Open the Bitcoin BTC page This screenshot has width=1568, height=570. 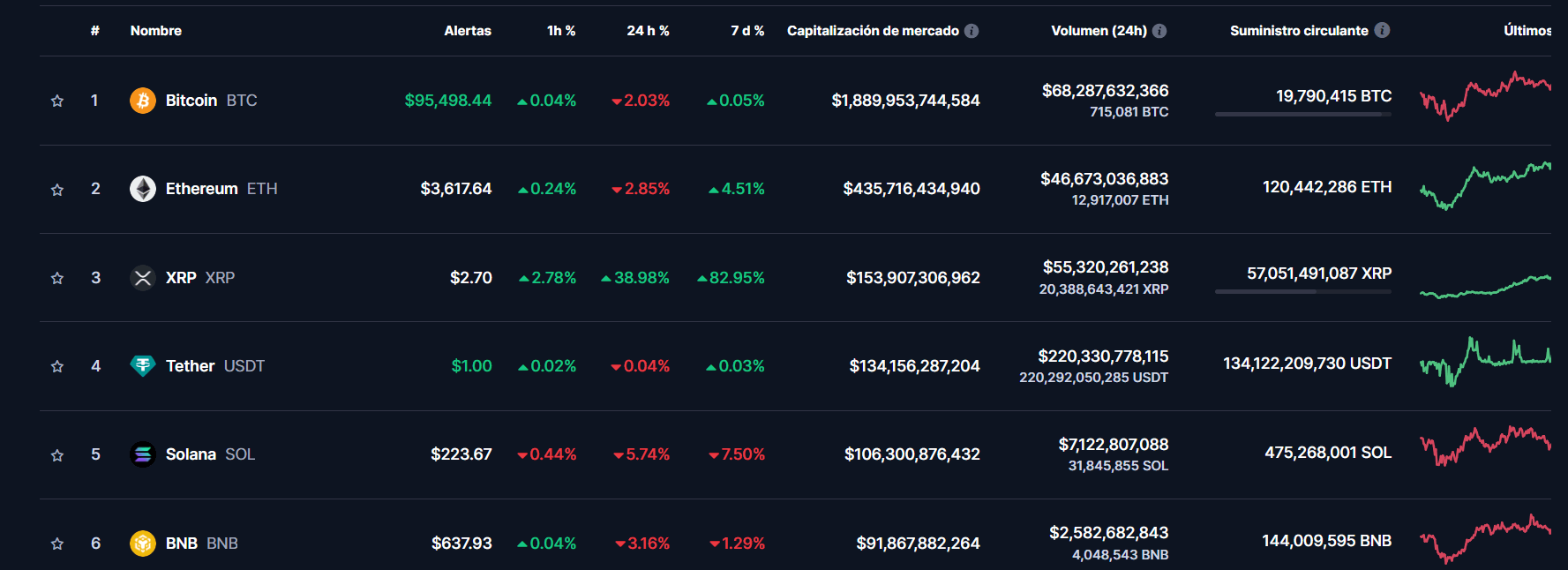coord(212,101)
